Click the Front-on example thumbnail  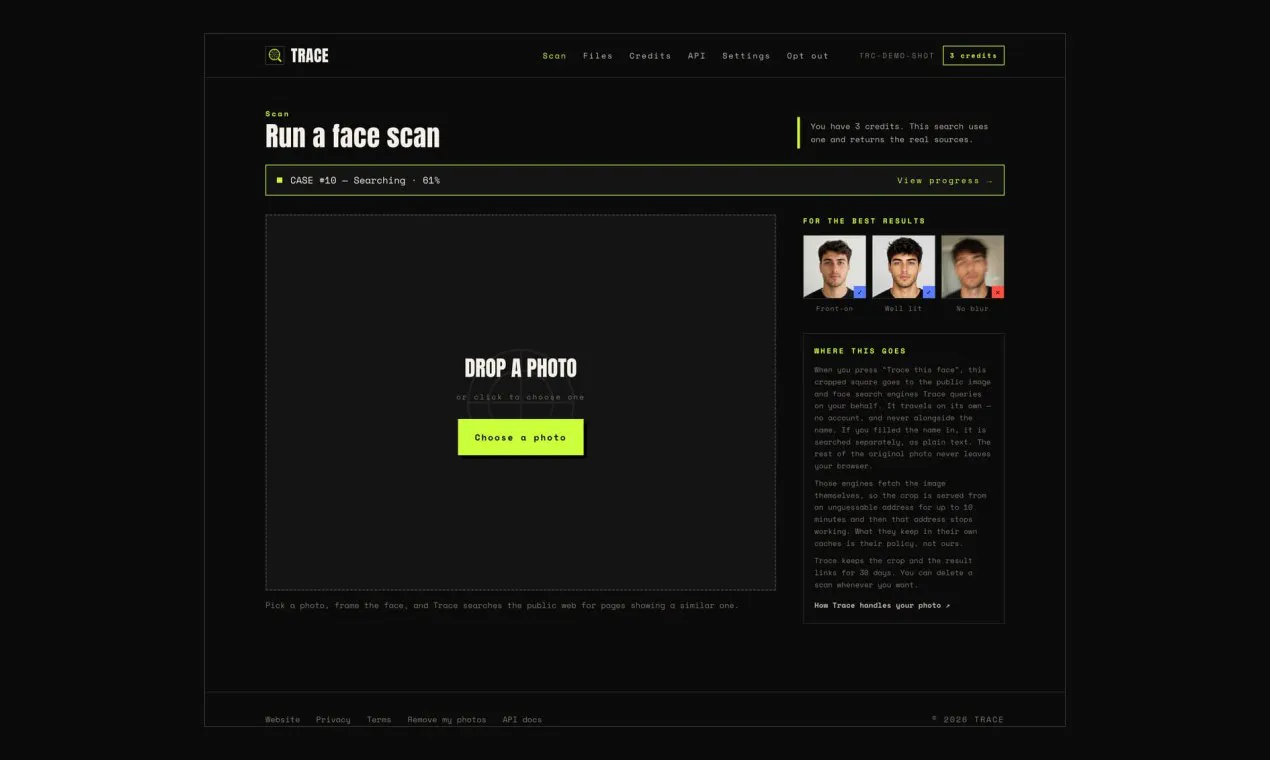[834, 267]
